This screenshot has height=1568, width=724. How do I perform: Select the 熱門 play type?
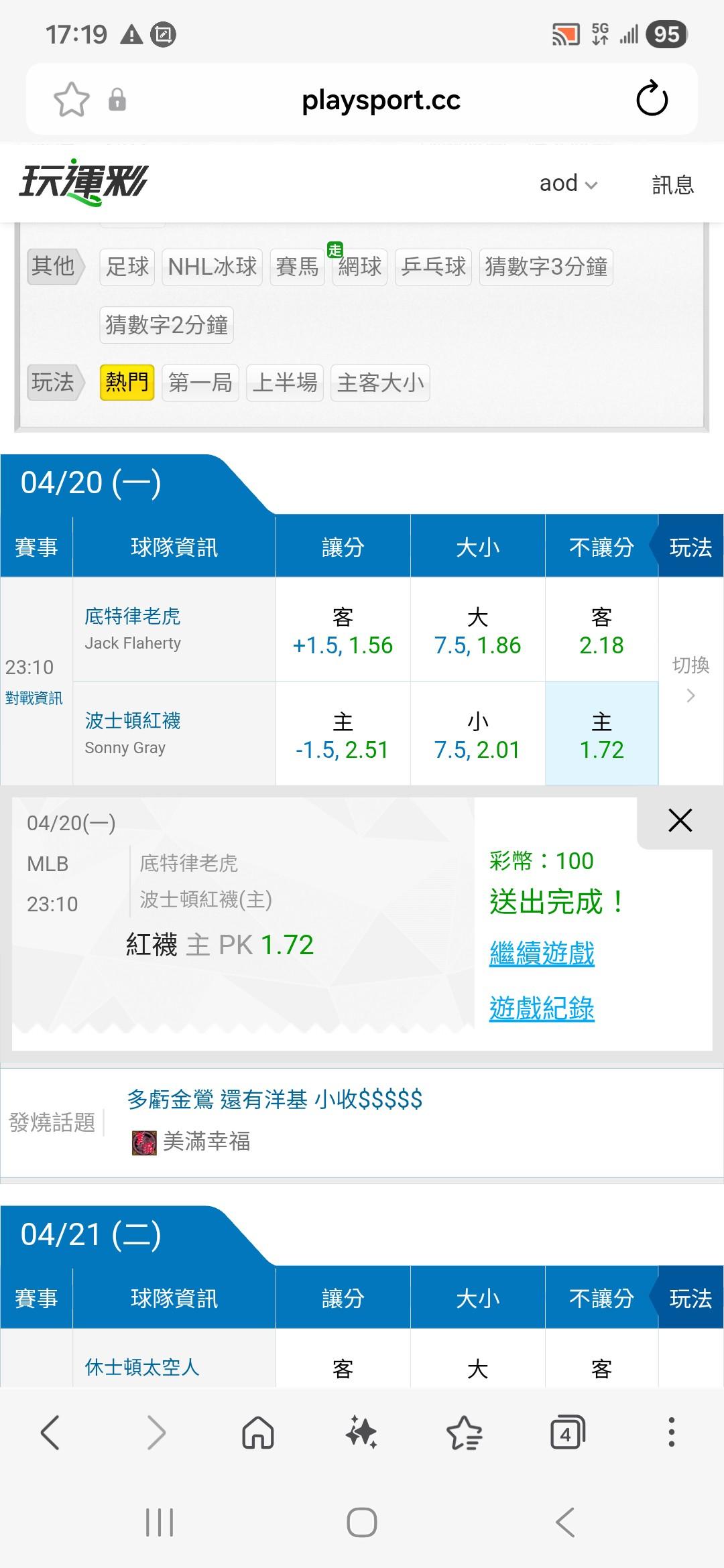point(127,383)
